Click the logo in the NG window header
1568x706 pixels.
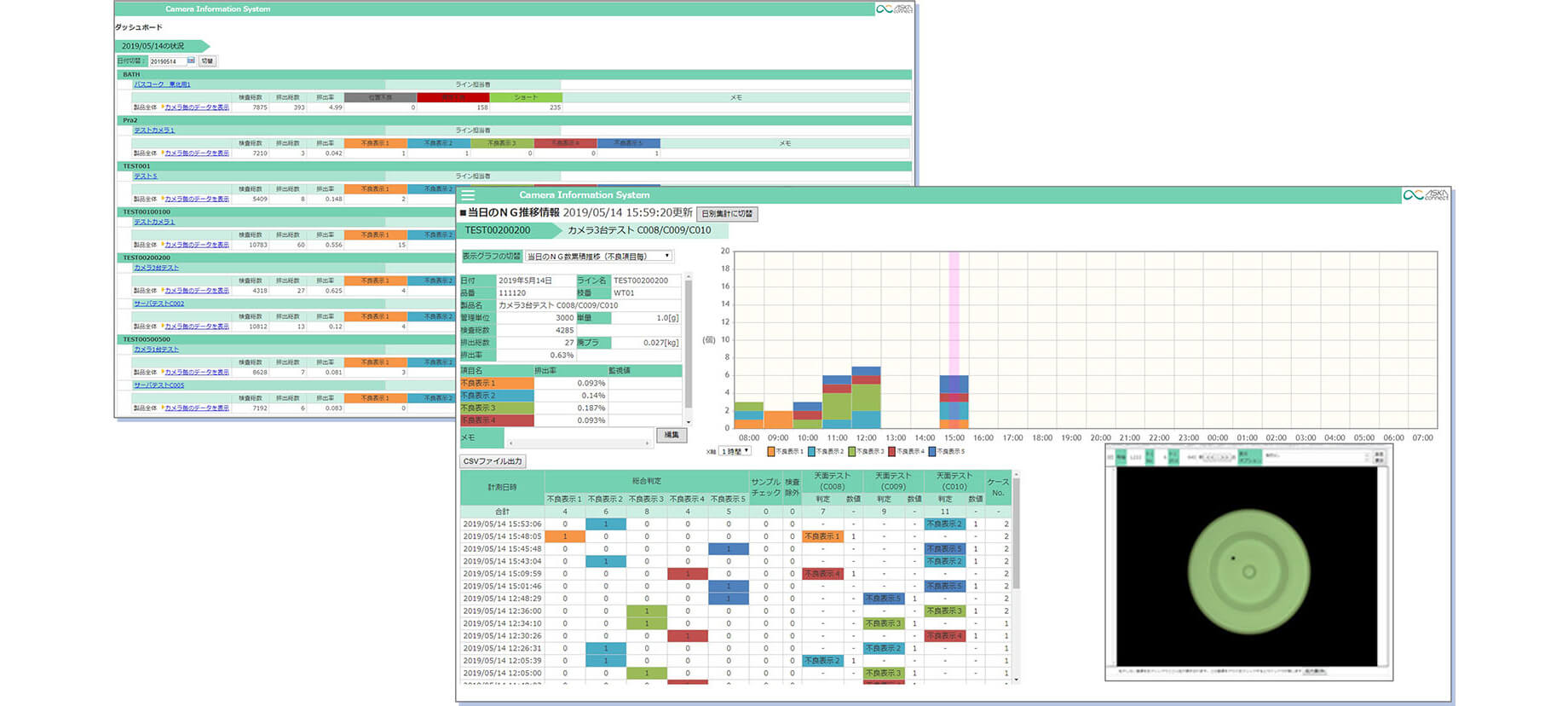click(x=1425, y=195)
